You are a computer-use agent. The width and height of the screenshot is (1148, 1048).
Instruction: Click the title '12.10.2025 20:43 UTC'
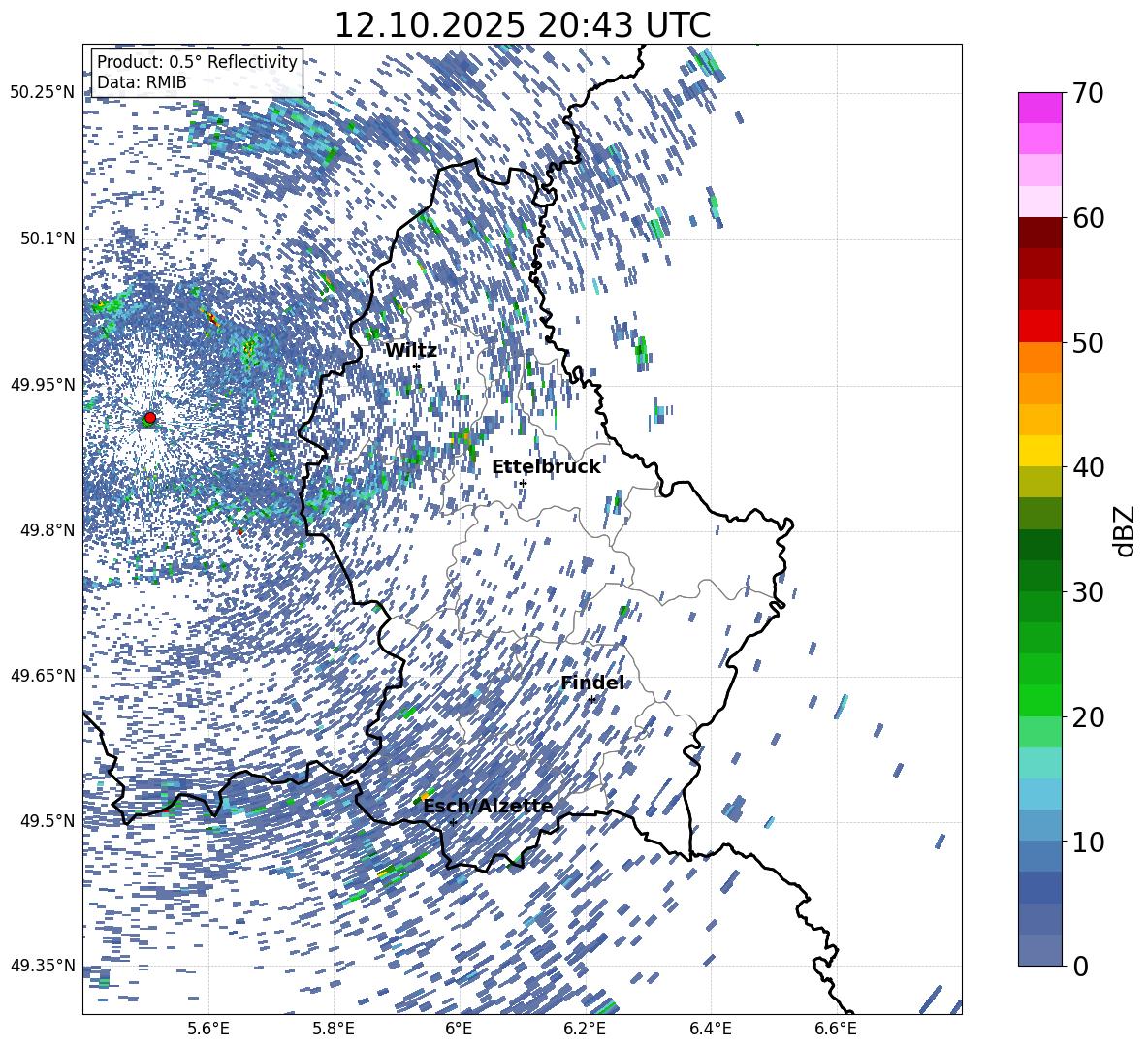pos(522,25)
